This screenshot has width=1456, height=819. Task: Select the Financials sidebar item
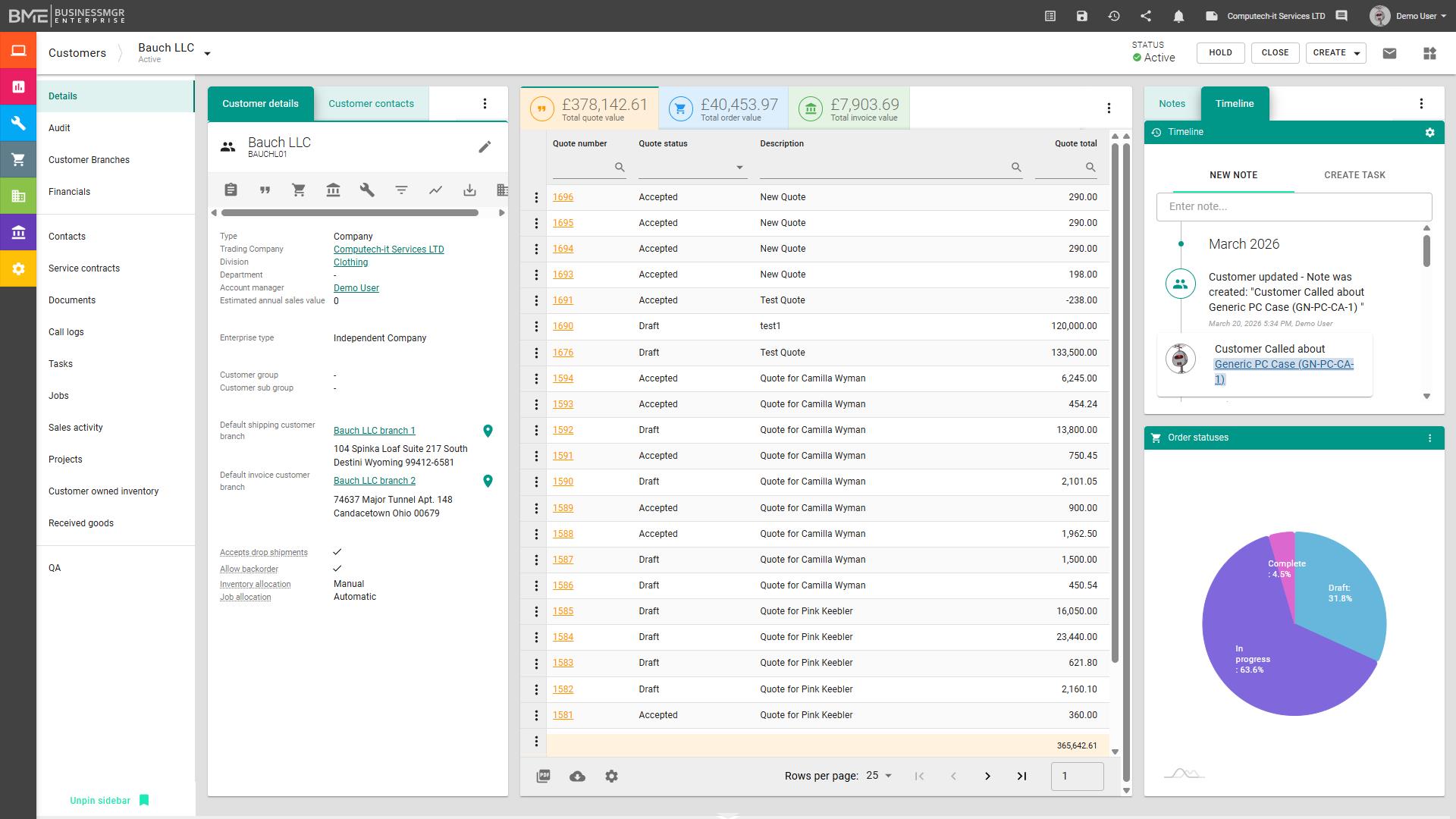[69, 191]
